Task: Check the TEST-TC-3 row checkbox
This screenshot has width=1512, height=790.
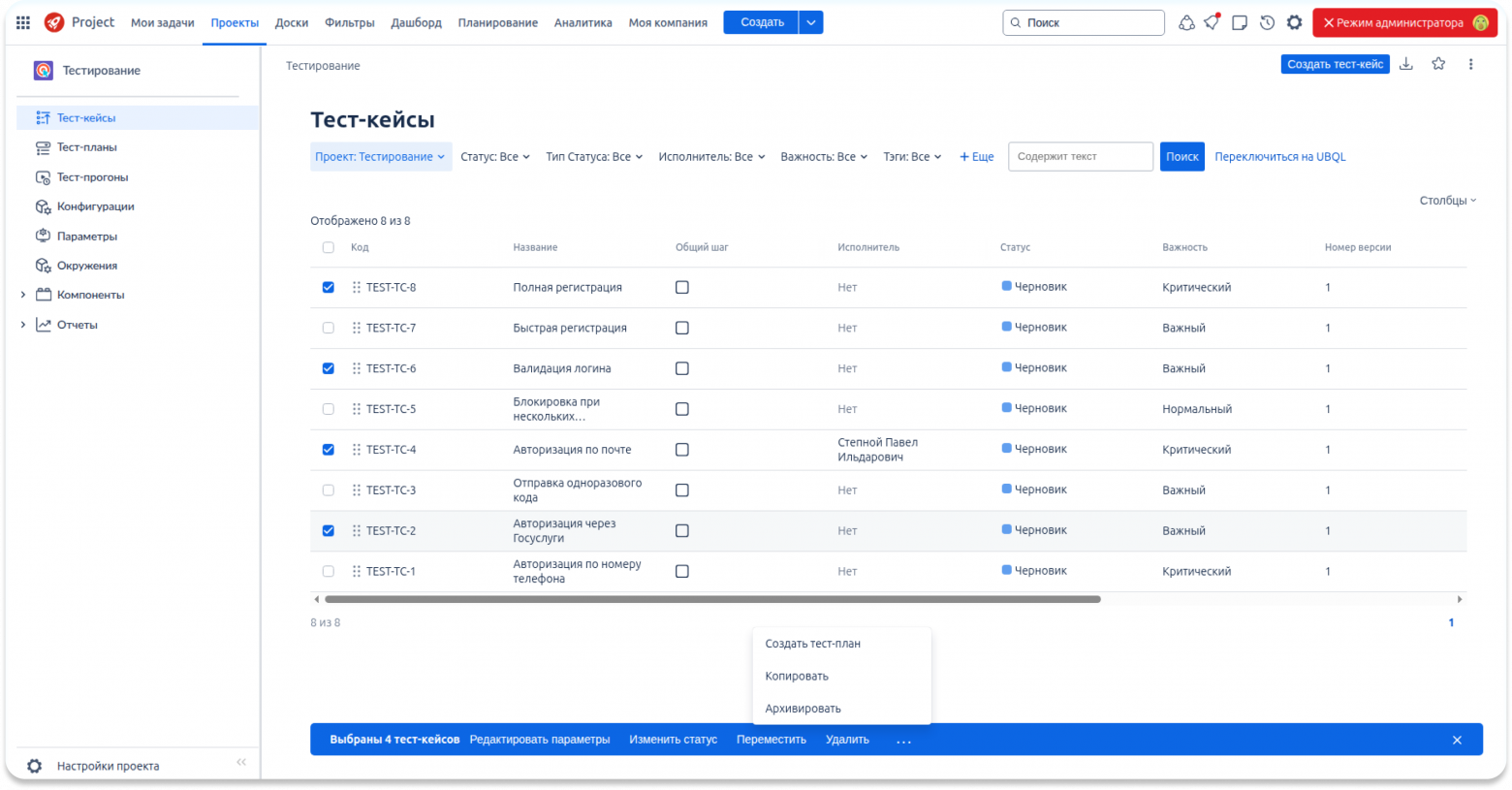Action: point(329,490)
